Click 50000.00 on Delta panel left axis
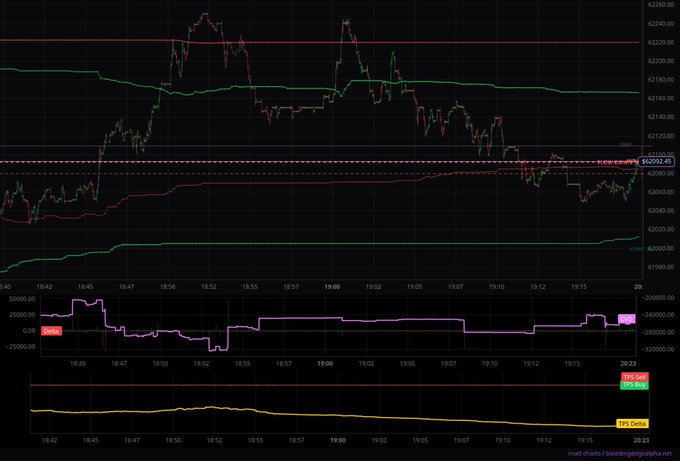This screenshot has width=680, height=461. 22,299
